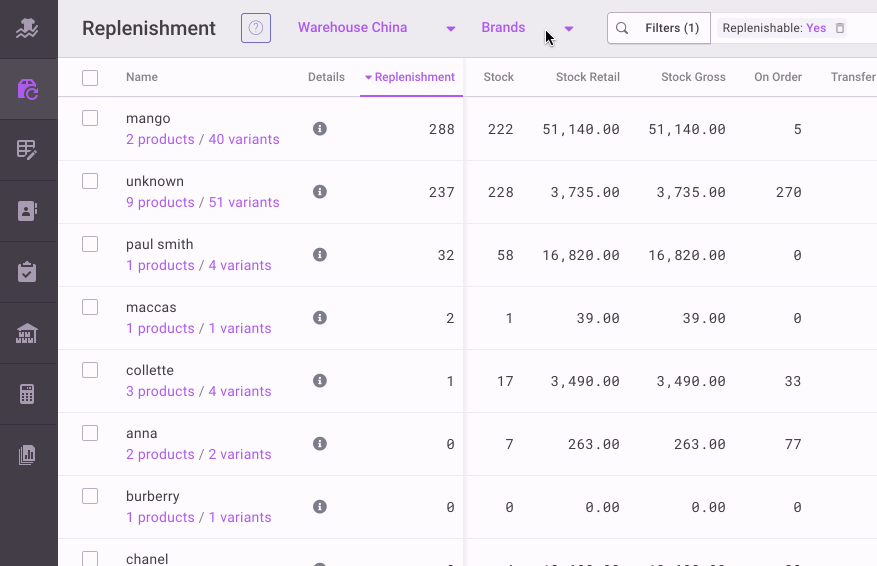This screenshot has width=877, height=566.
Task: Show details info for mango brand
Action: [x=320, y=129]
